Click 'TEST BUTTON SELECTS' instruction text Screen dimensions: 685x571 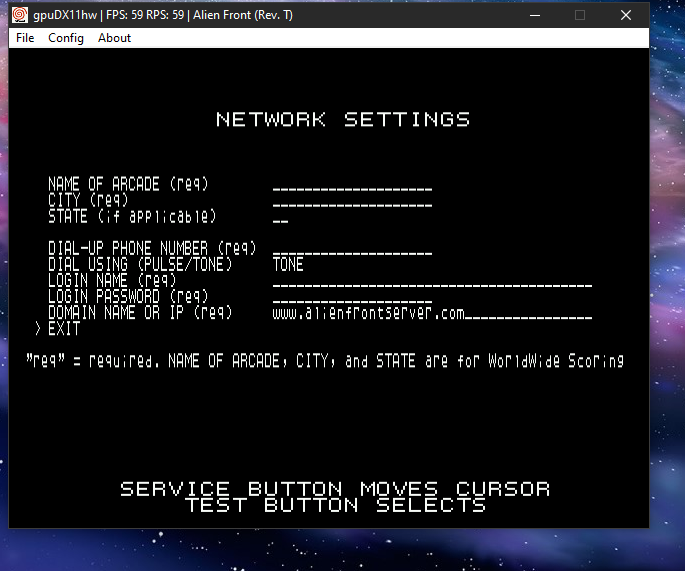click(x=335, y=505)
